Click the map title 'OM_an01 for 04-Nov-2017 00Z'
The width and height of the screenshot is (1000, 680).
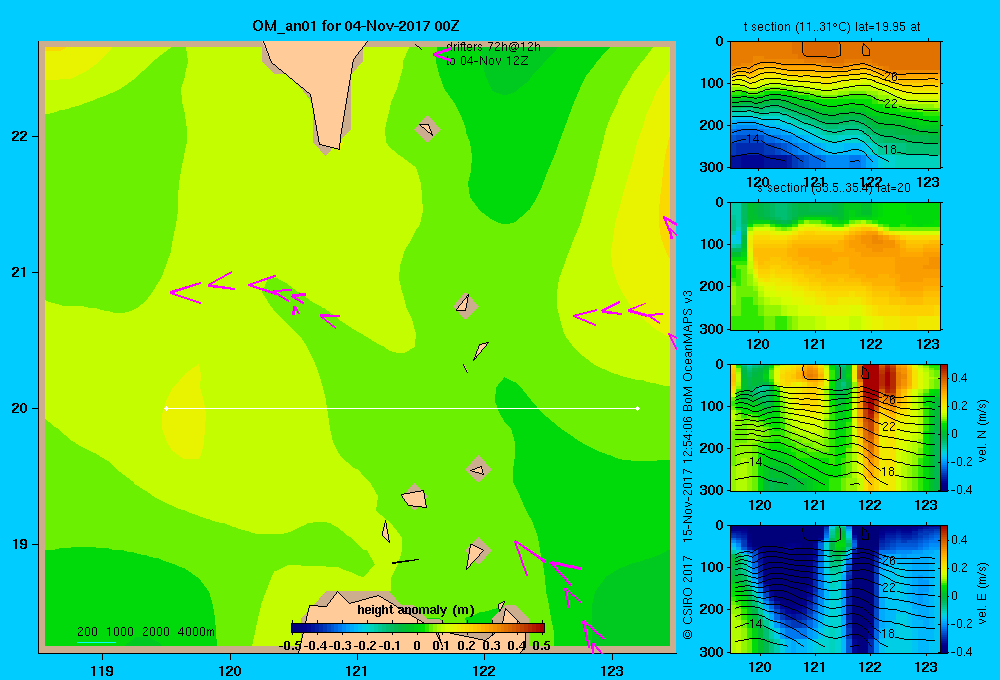coord(356,26)
